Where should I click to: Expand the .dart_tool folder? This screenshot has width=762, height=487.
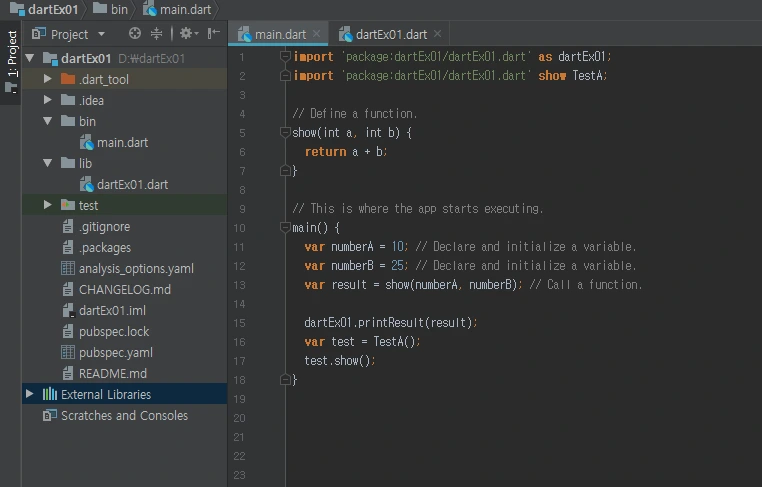click(48, 79)
